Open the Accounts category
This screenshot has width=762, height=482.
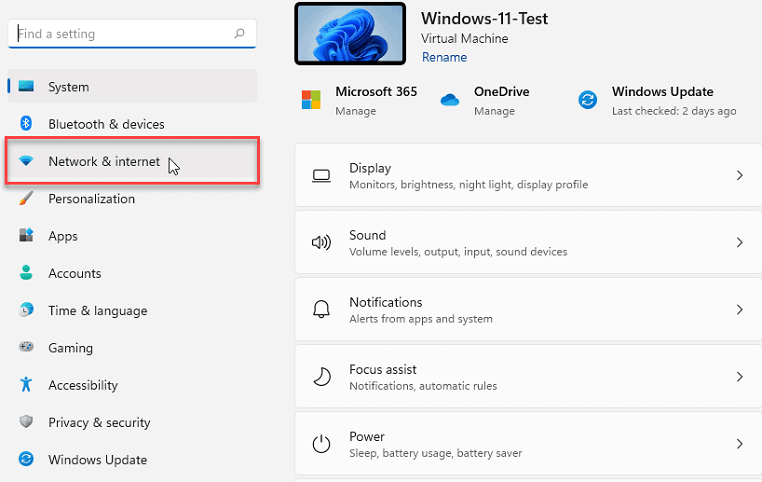pyautogui.click(x=132, y=273)
